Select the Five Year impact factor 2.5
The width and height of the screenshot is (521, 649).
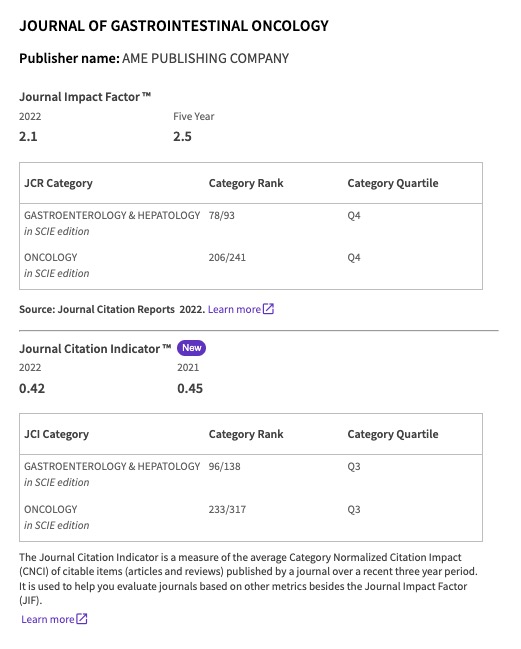pyautogui.click(x=182, y=136)
